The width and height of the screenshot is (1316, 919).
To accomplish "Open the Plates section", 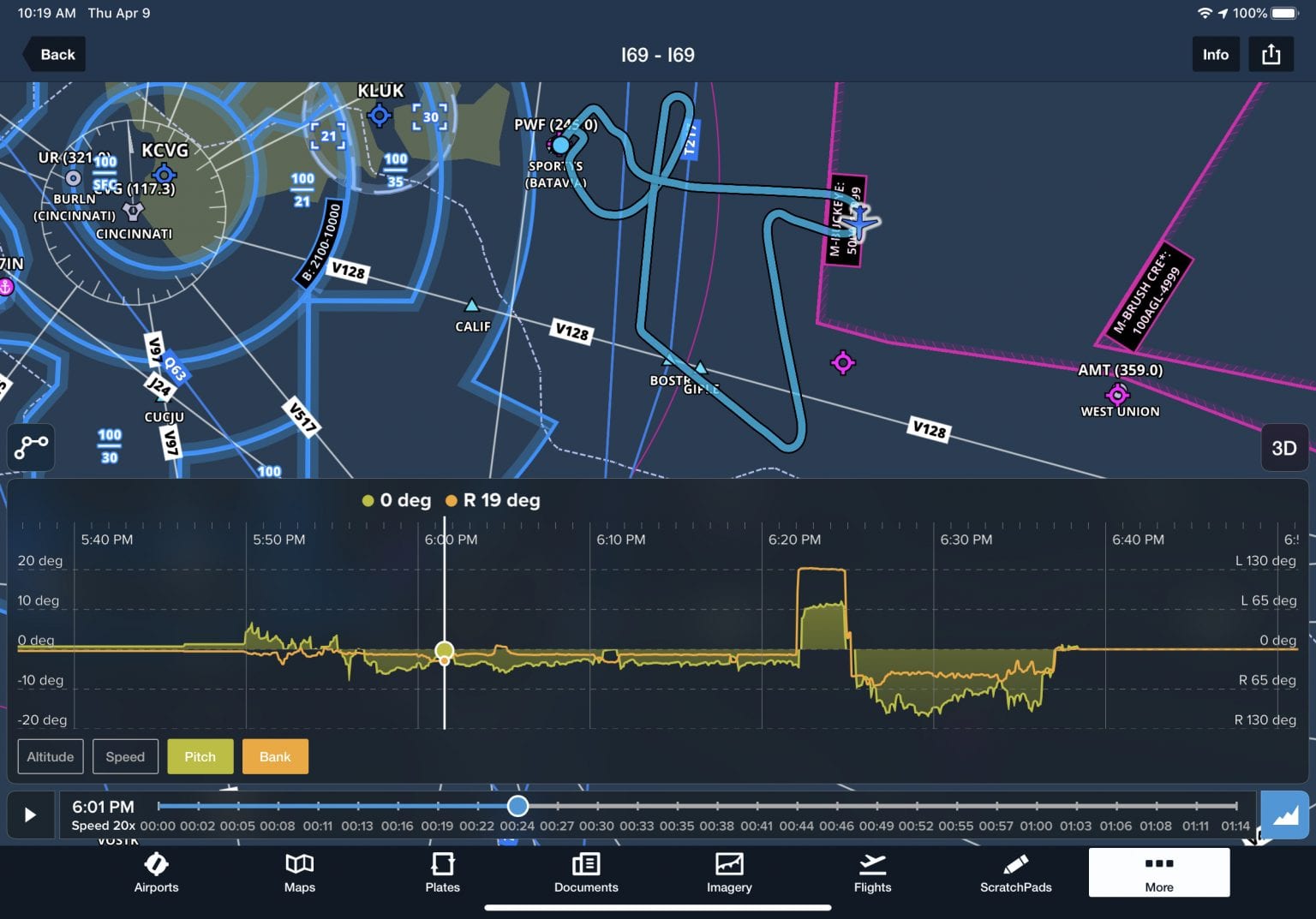I will pos(442,873).
